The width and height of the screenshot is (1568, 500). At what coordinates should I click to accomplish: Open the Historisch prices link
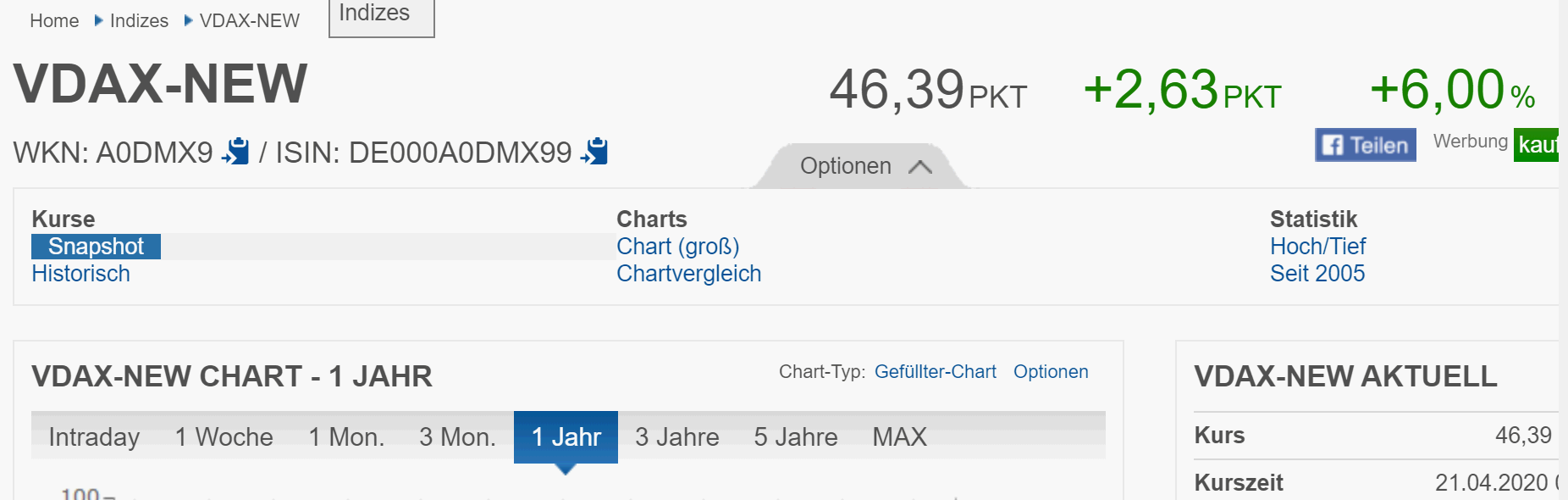pyautogui.click(x=80, y=274)
